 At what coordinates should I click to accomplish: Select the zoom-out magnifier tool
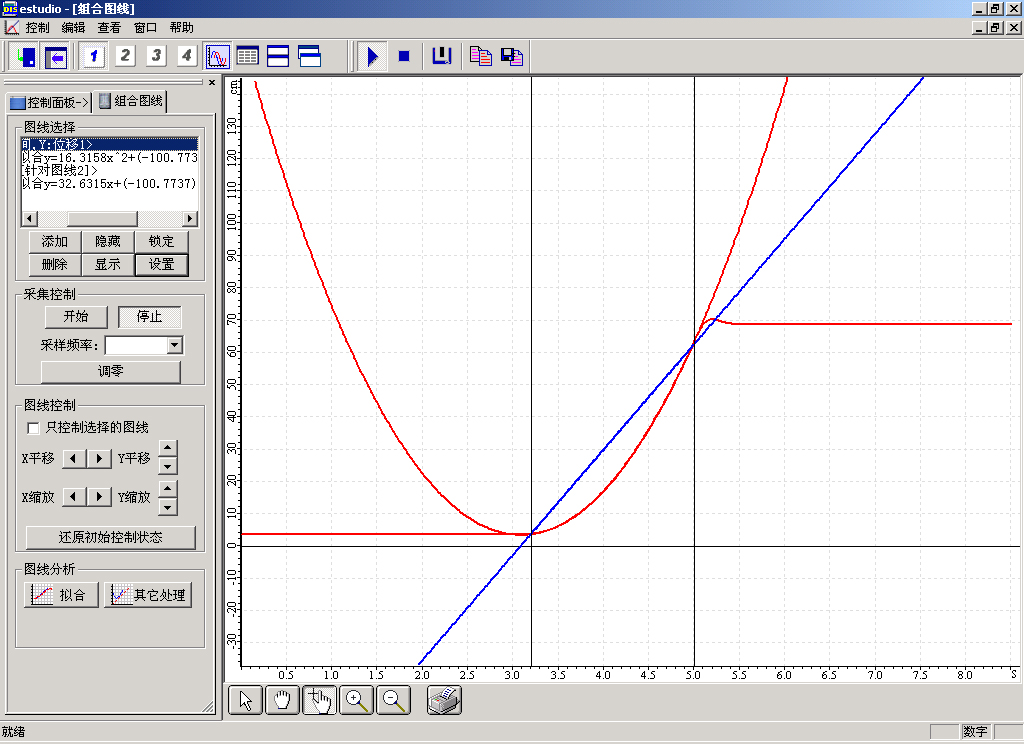[x=394, y=701]
